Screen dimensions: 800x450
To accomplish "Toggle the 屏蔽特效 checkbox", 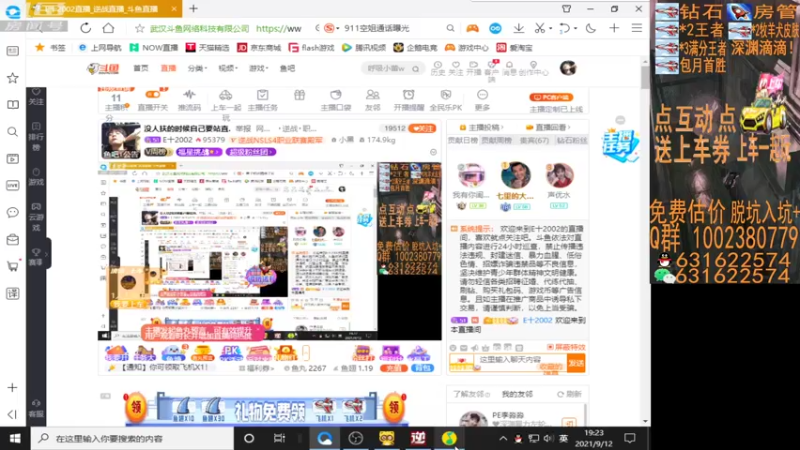I will coord(566,347).
